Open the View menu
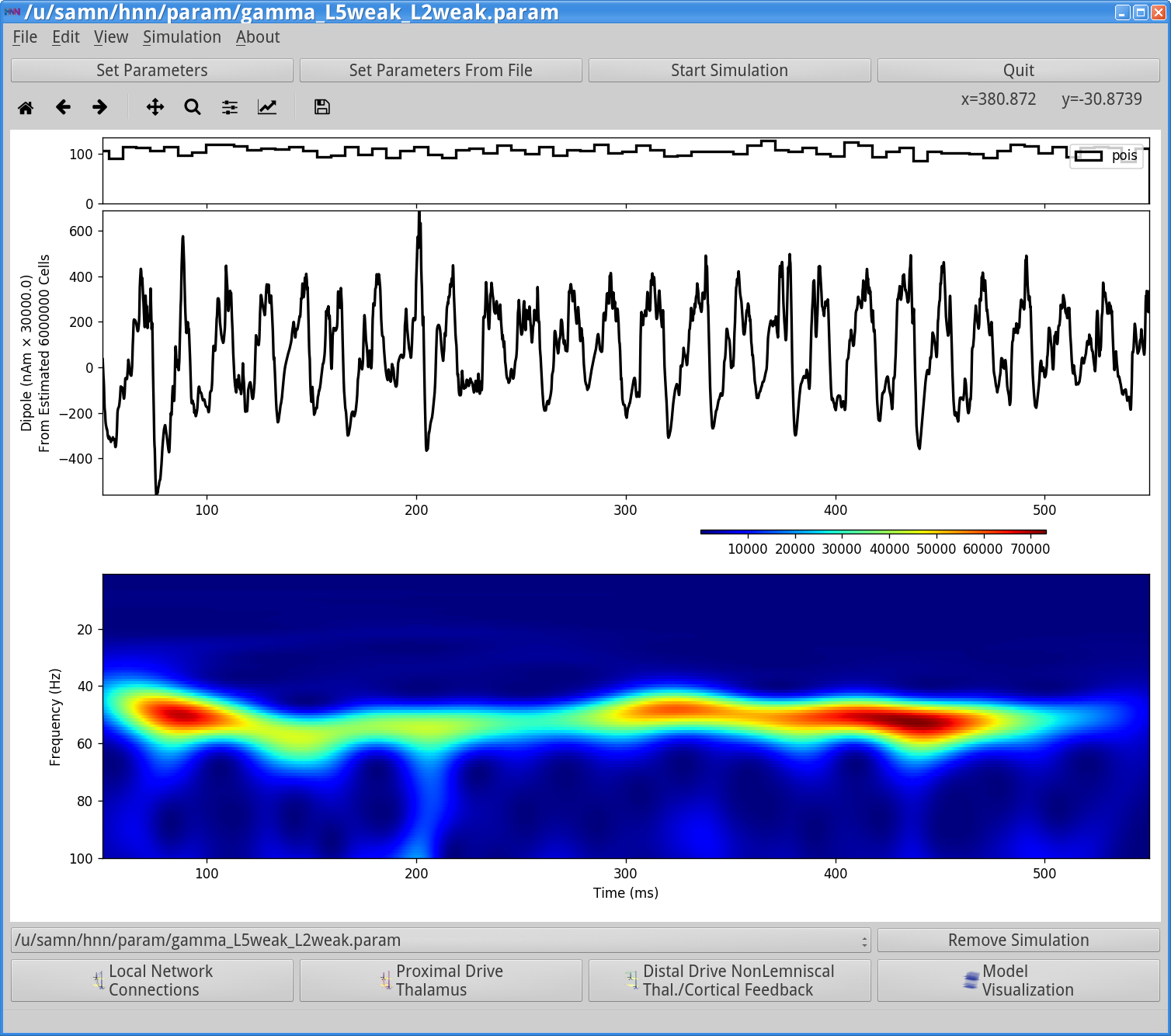The height and width of the screenshot is (1036, 1171). 111,37
